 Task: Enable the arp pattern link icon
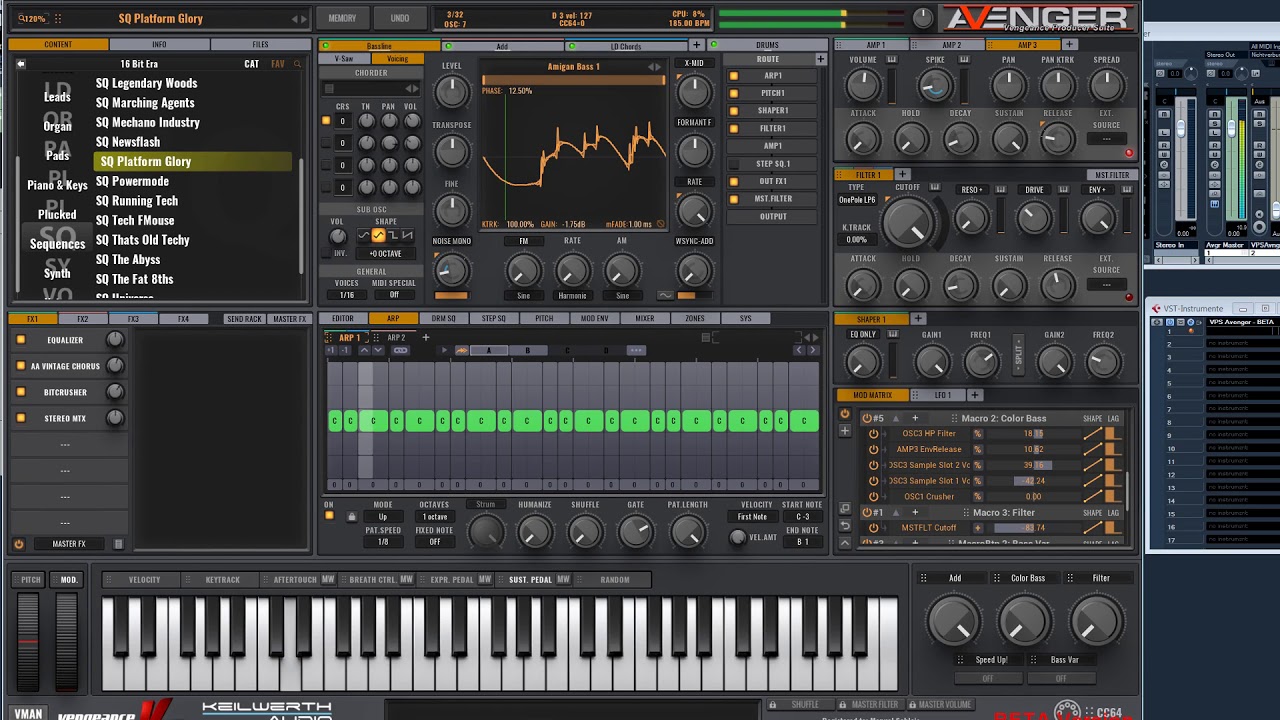pos(400,350)
